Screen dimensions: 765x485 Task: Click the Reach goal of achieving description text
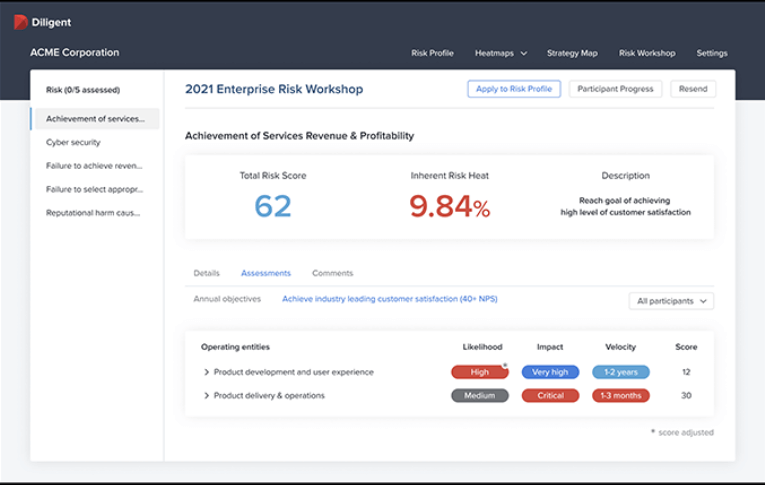[625, 206]
